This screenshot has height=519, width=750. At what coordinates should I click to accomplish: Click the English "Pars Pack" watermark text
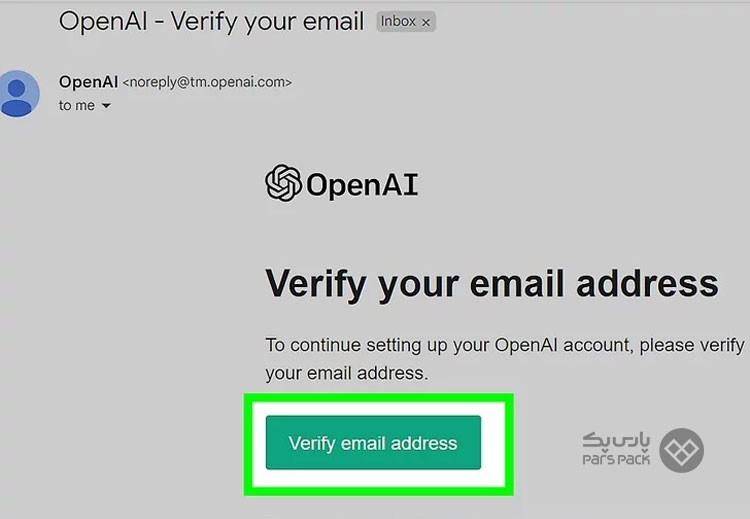pyautogui.click(x=616, y=459)
